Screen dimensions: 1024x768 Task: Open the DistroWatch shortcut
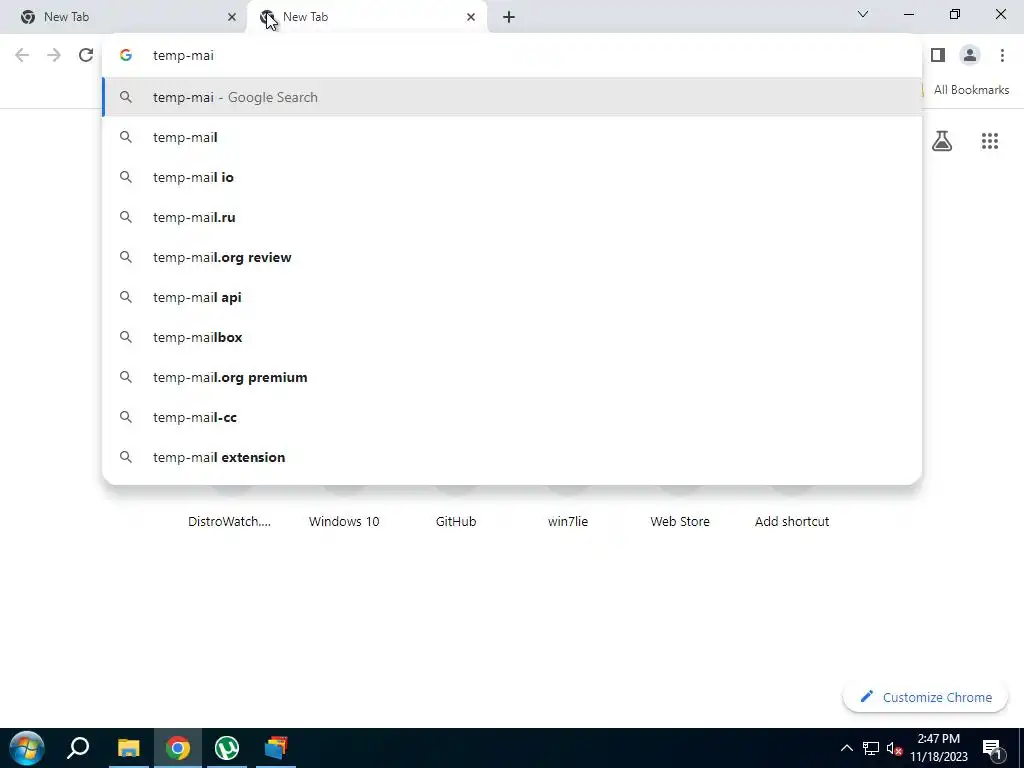(x=229, y=521)
